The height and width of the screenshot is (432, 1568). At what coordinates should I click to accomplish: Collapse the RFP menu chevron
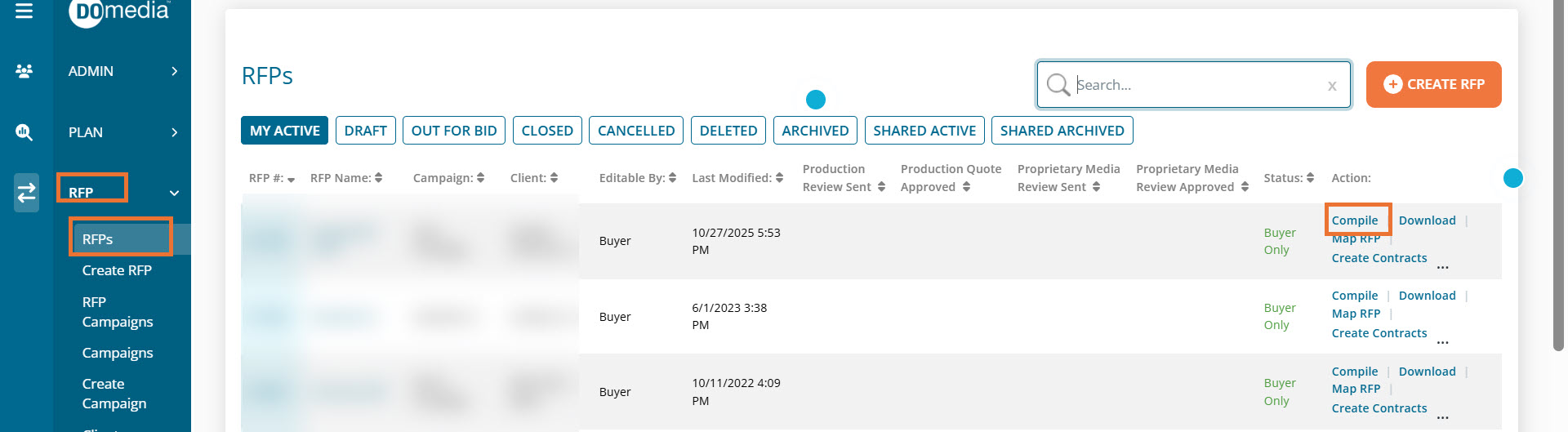tap(174, 193)
